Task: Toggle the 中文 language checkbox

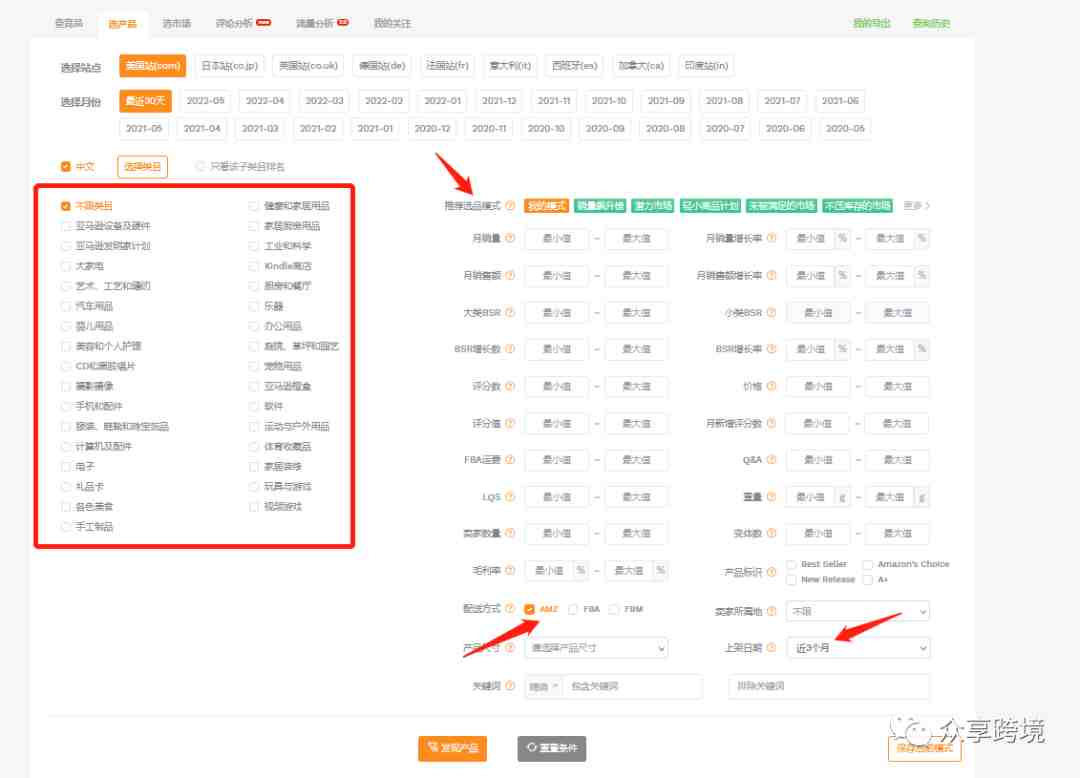Action: click(x=65, y=166)
